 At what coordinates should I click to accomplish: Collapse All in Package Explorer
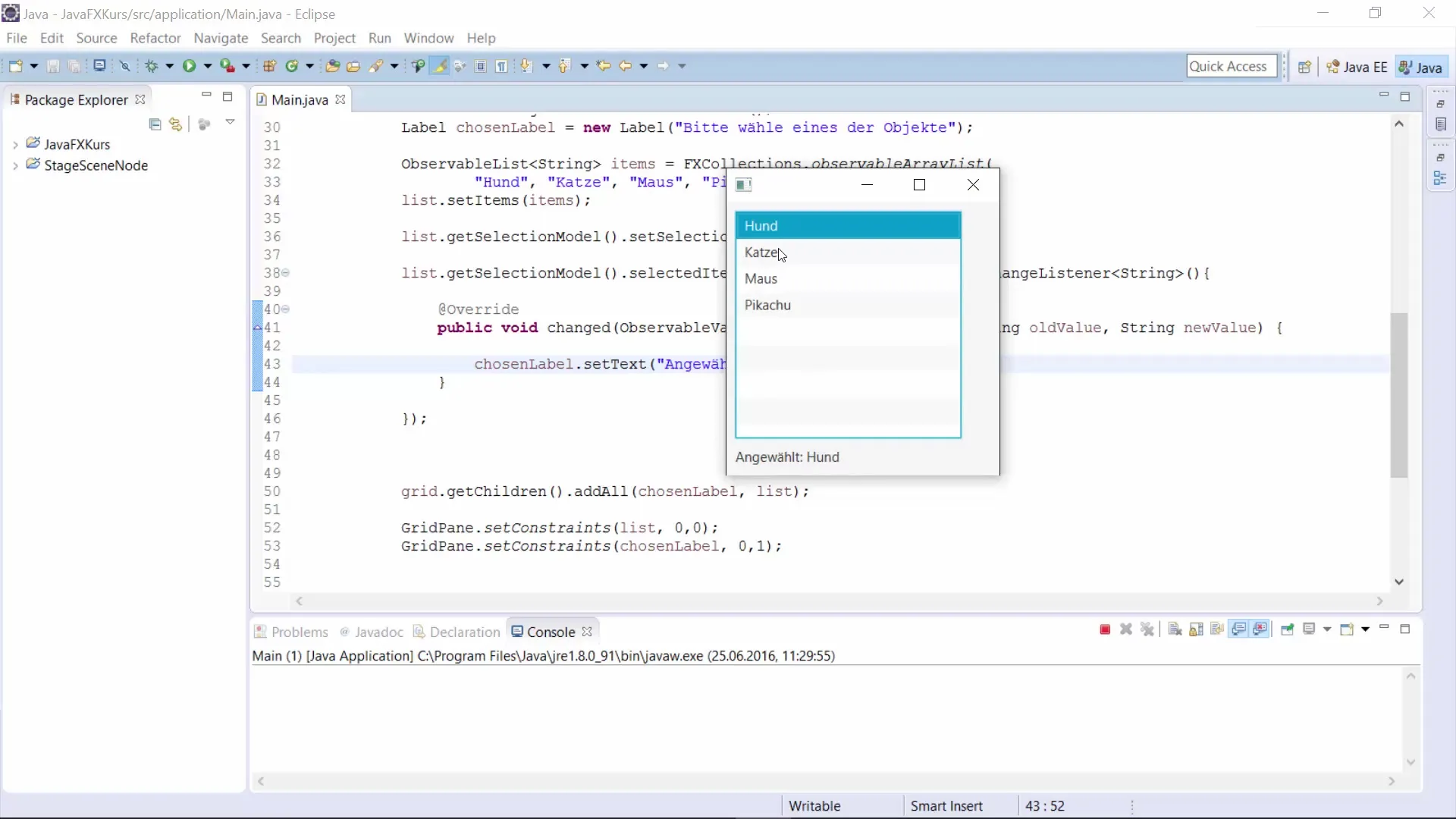tap(155, 124)
